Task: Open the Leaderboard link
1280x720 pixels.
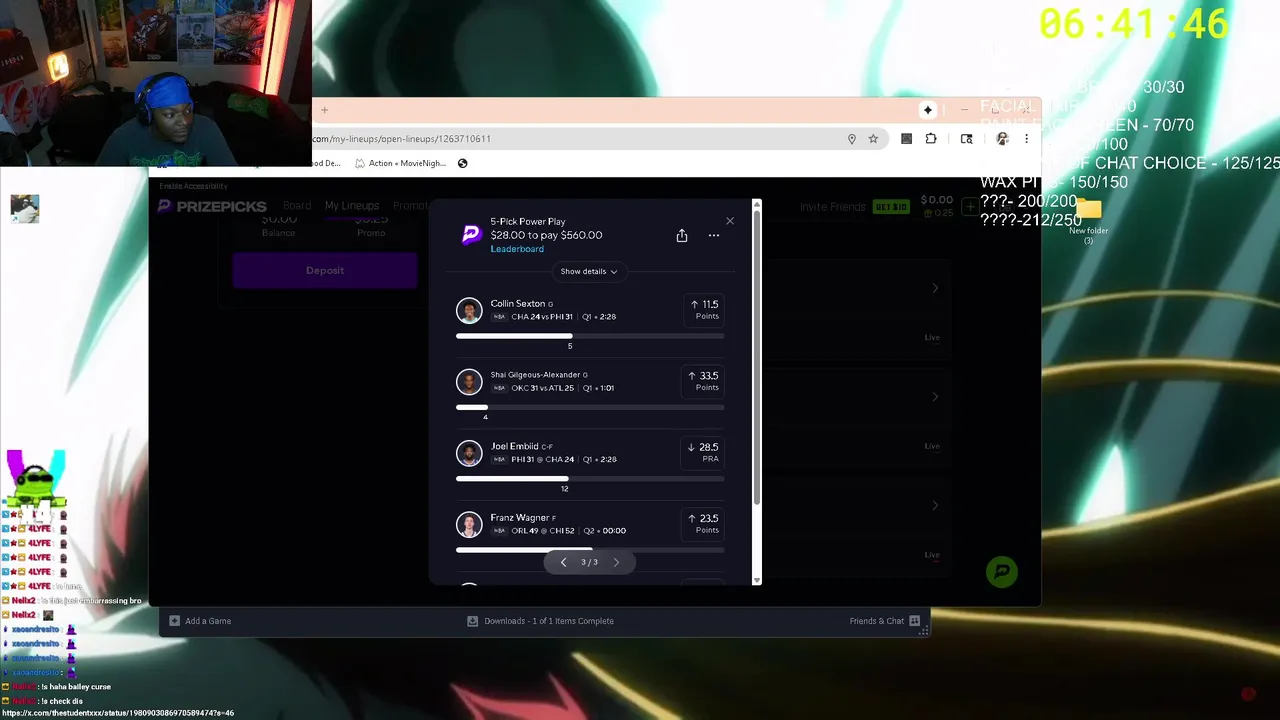Action: coord(517,249)
